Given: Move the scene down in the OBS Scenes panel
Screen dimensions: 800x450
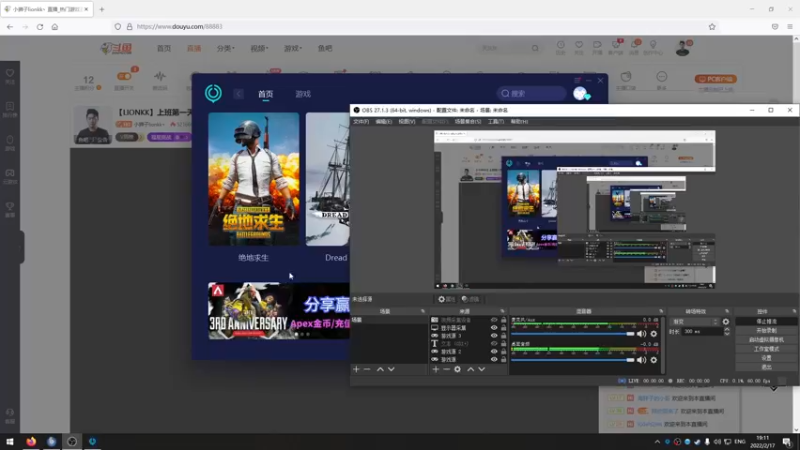Looking at the screenshot, I should pos(391,369).
